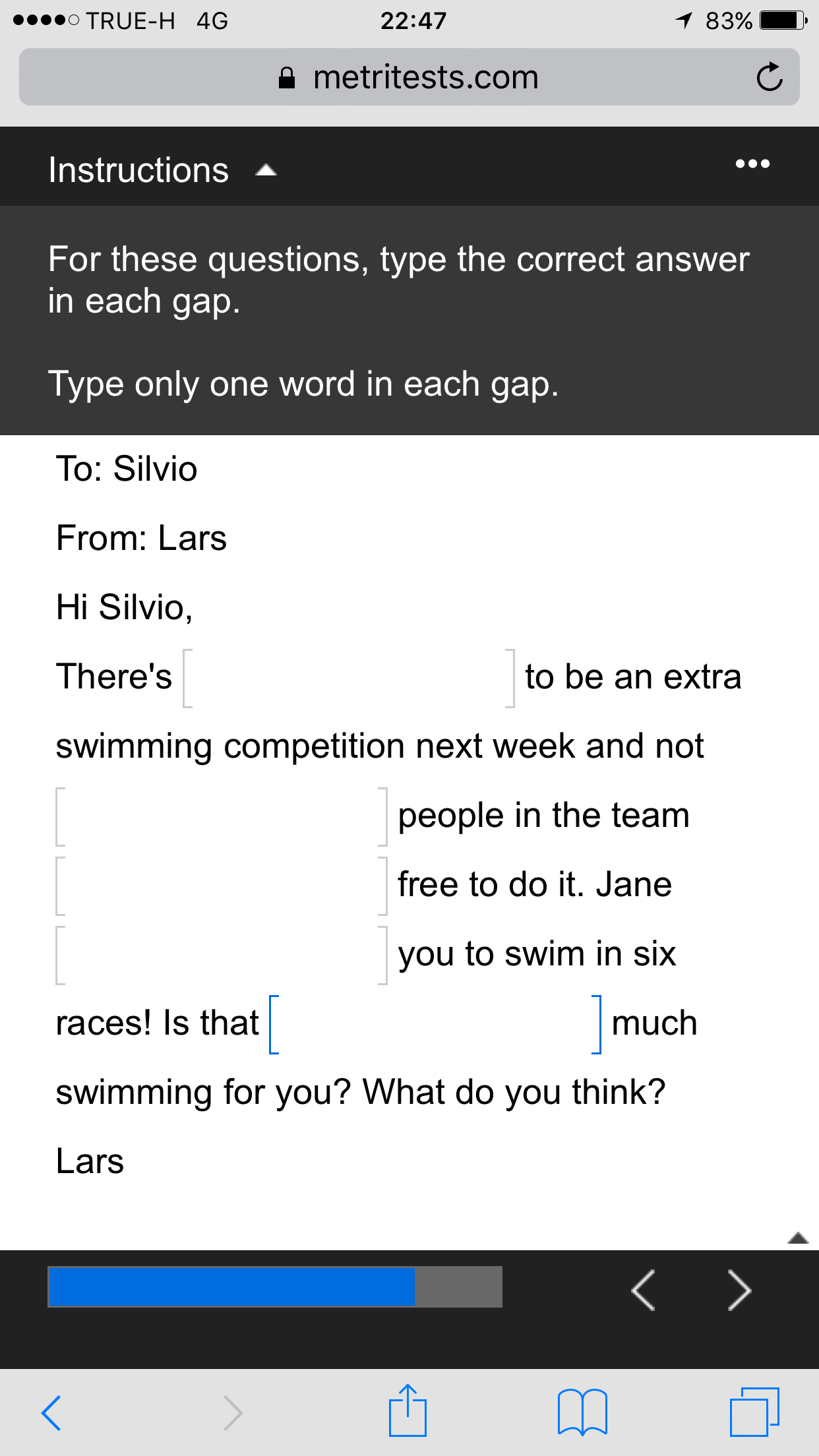
Task: Collapse the Instructions panel arrow
Action: click(266, 171)
